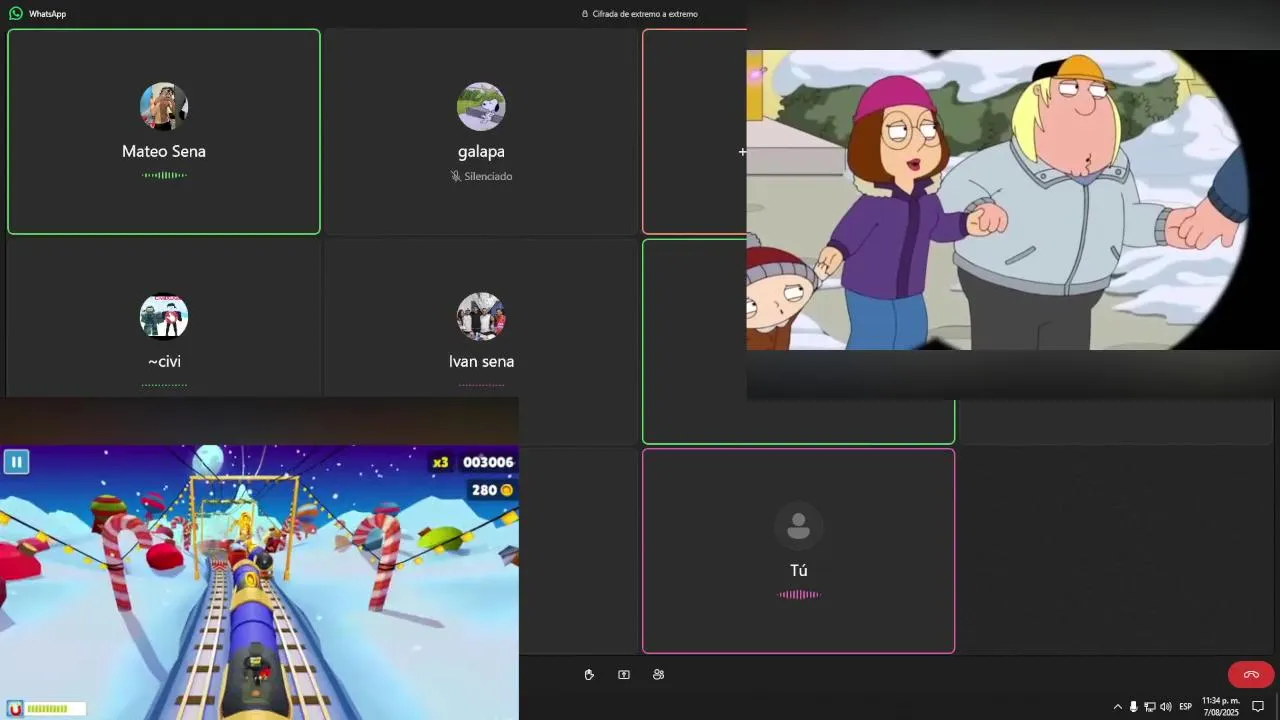Screen dimensions: 1280x720
Task: Click the ~civi name label
Action: click(164, 362)
